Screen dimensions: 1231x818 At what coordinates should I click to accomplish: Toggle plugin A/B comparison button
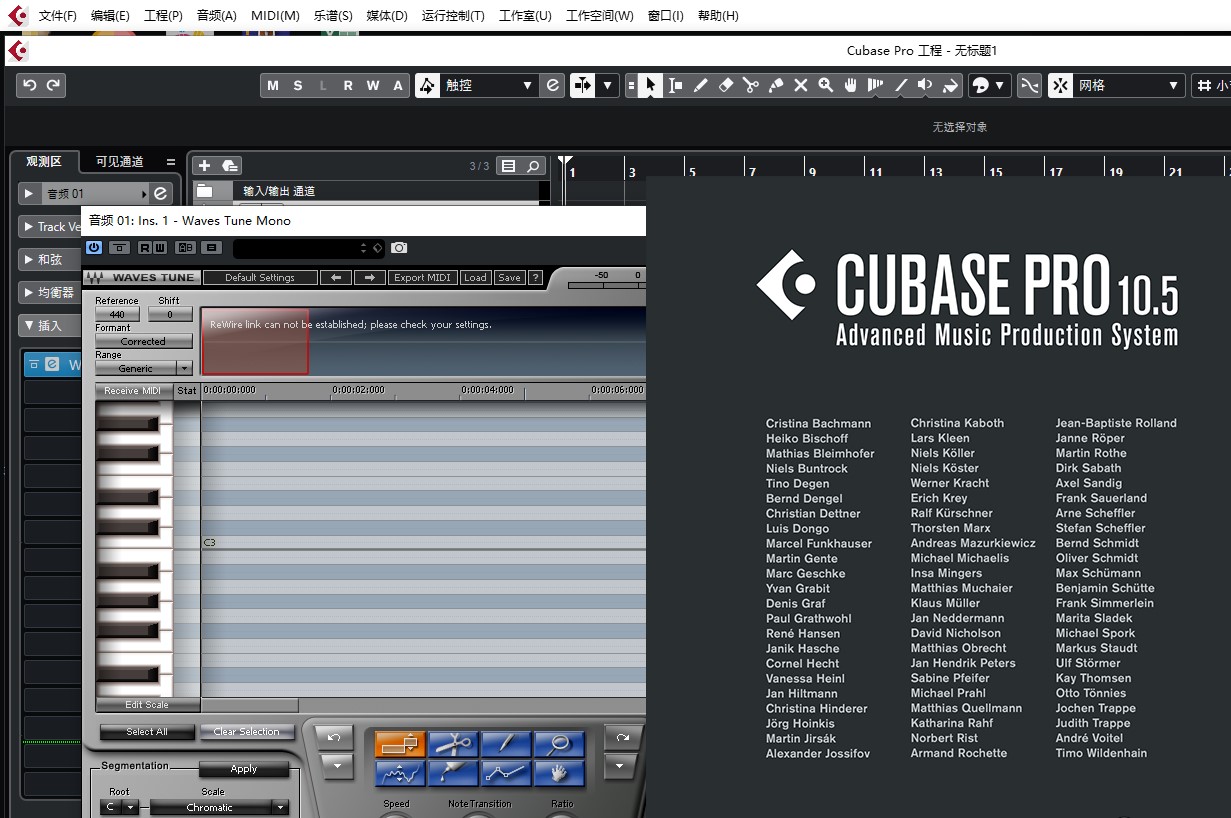[185, 248]
